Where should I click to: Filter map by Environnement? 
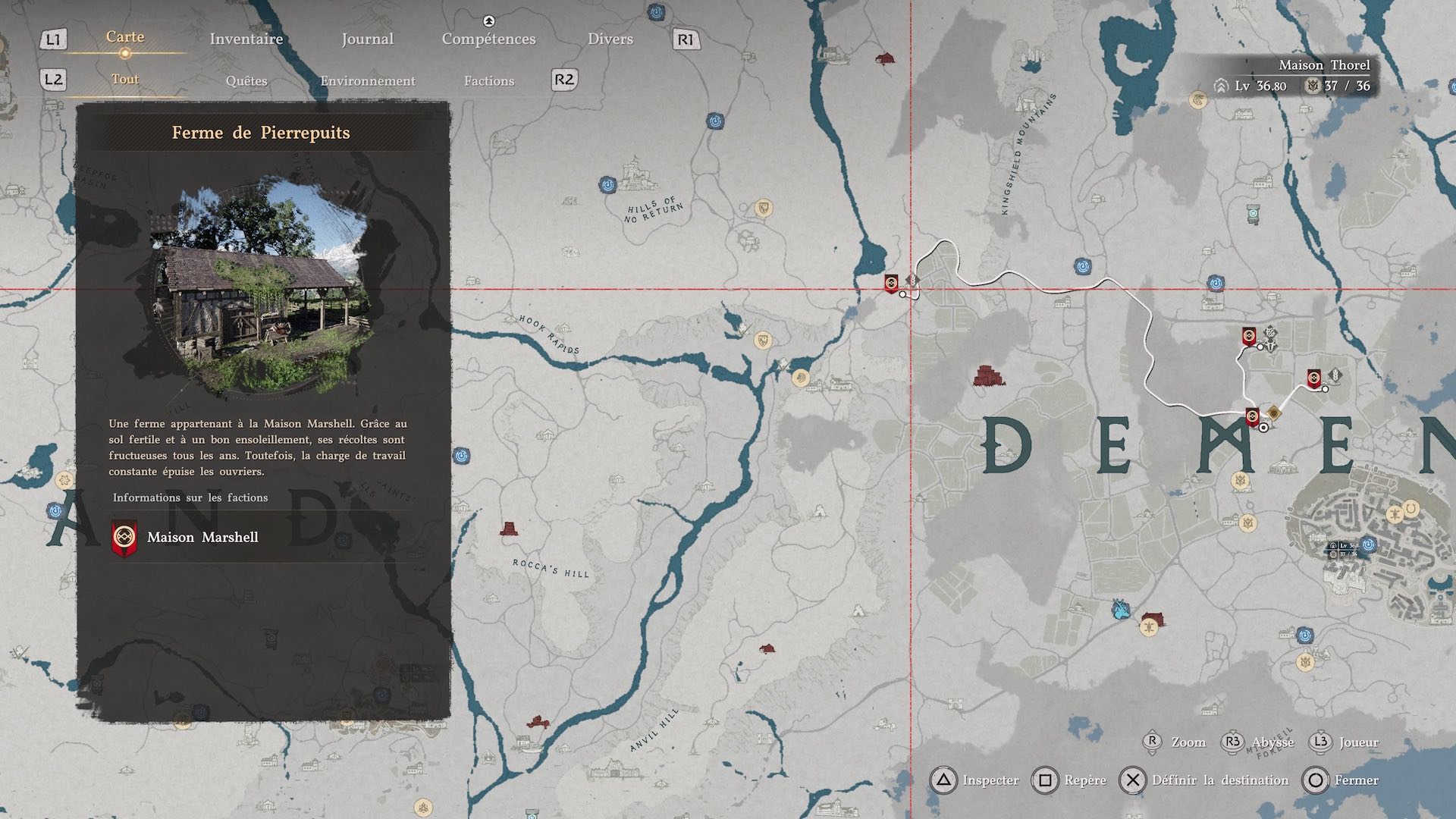[x=368, y=81]
